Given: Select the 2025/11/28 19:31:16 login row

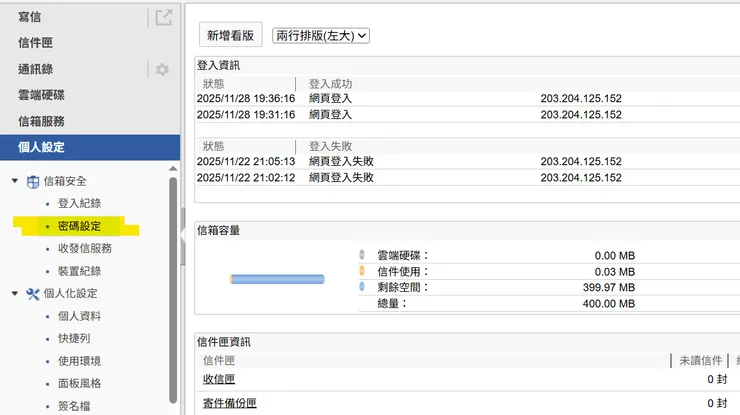Looking at the screenshot, I should pos(467,115).
